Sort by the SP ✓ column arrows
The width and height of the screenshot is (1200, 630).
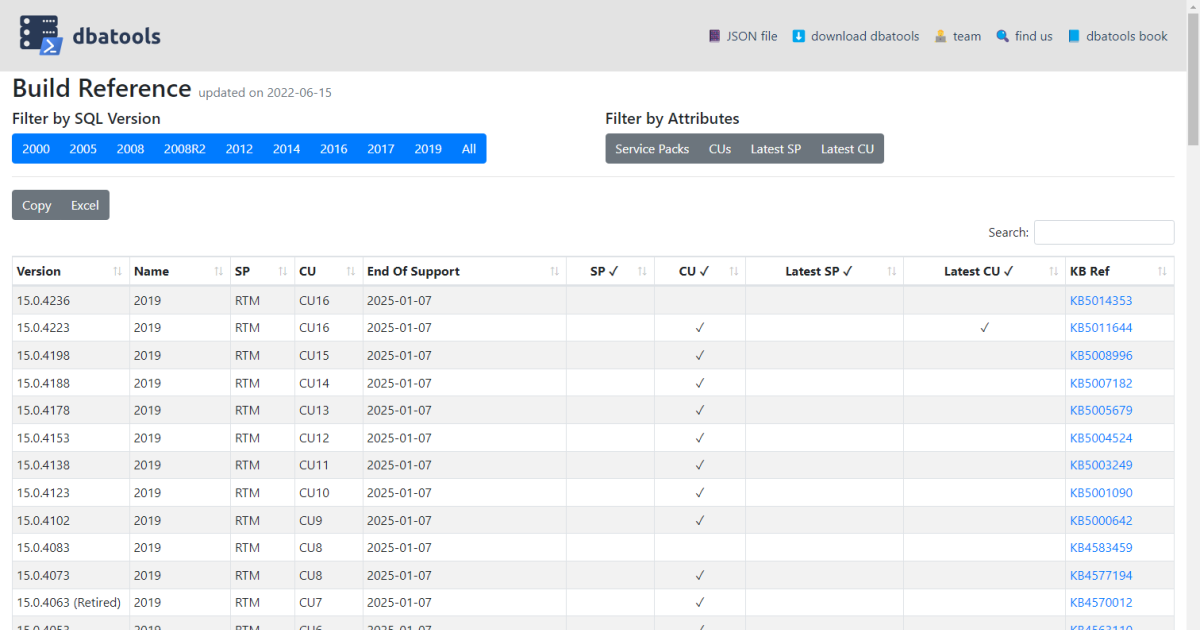(x=642, y=271)
